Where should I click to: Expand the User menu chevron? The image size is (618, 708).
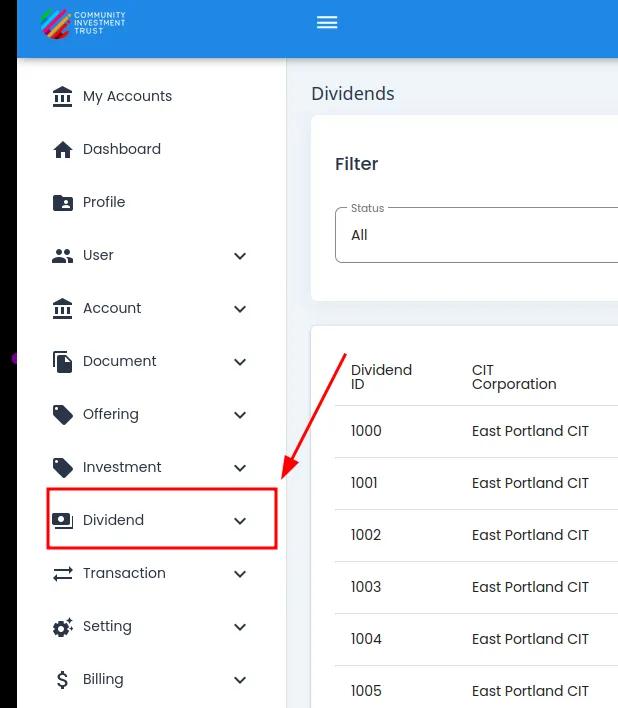click(240, 256)
